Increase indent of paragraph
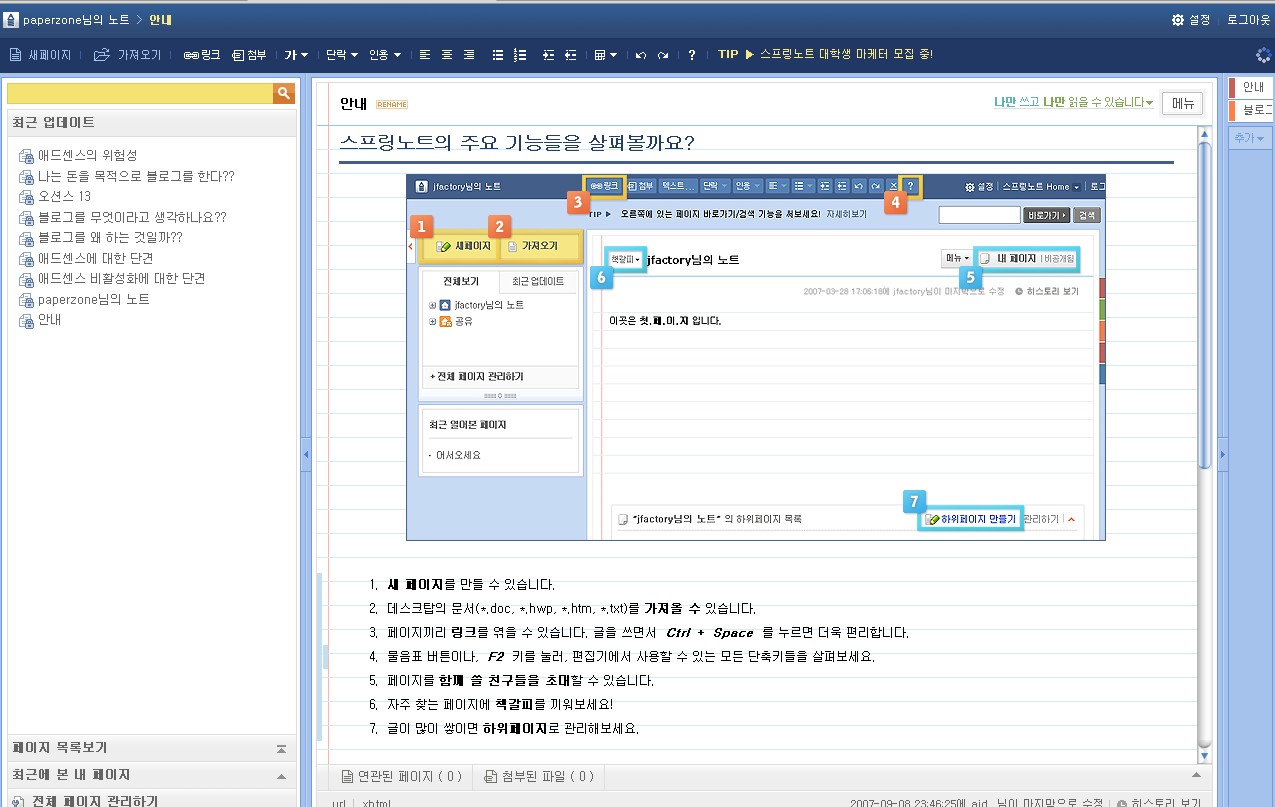 pyautogui.click(x=548, y=55)
